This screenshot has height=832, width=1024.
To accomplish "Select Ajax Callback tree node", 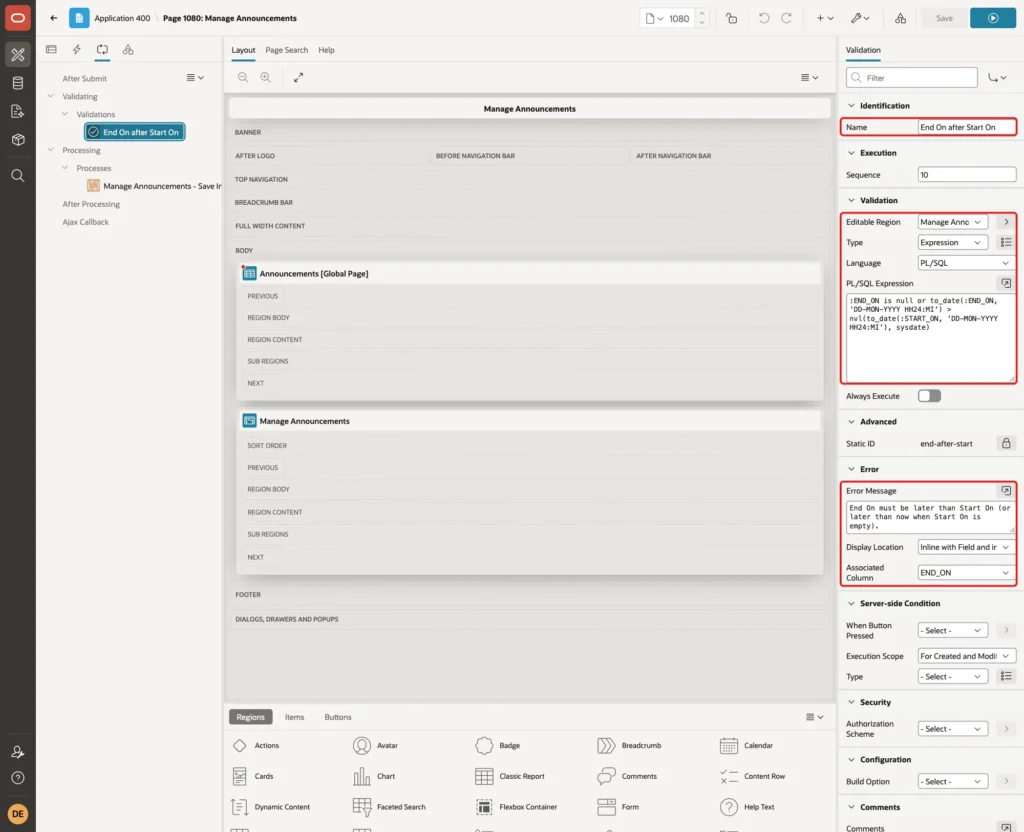I will click(86, 222).
